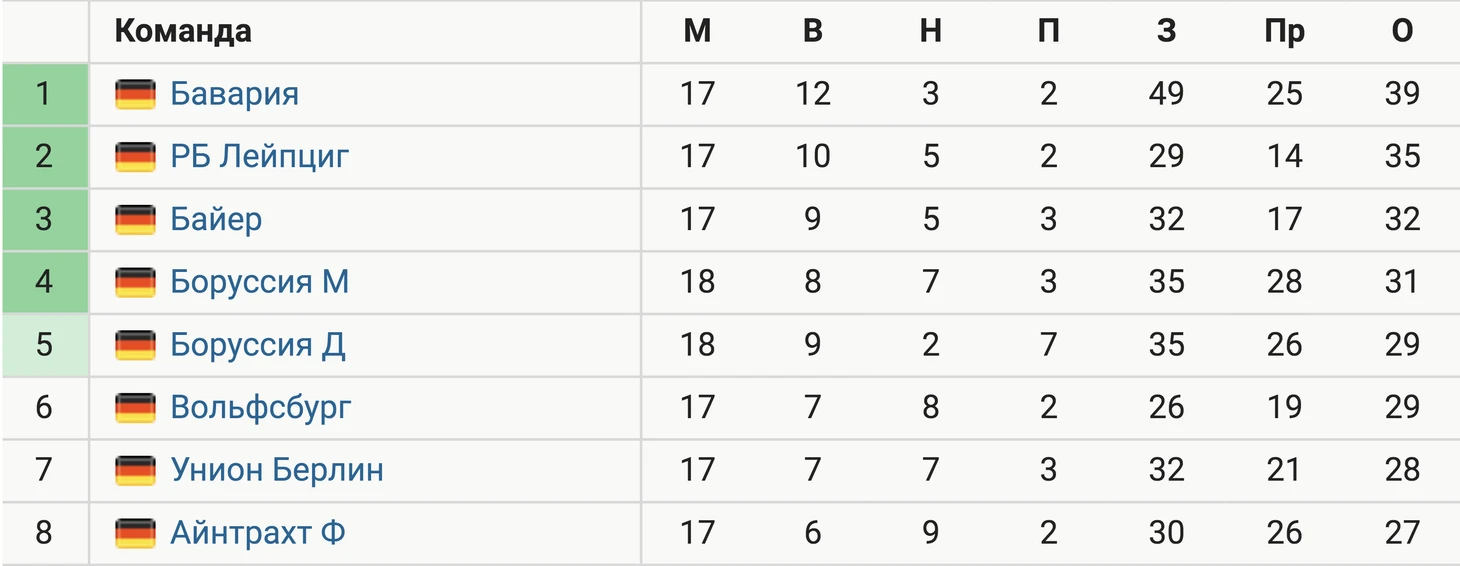The width and height of the screenshot is (1460, 566).
Task: Click the О points column header
Action: click(x=1402, y=32)
